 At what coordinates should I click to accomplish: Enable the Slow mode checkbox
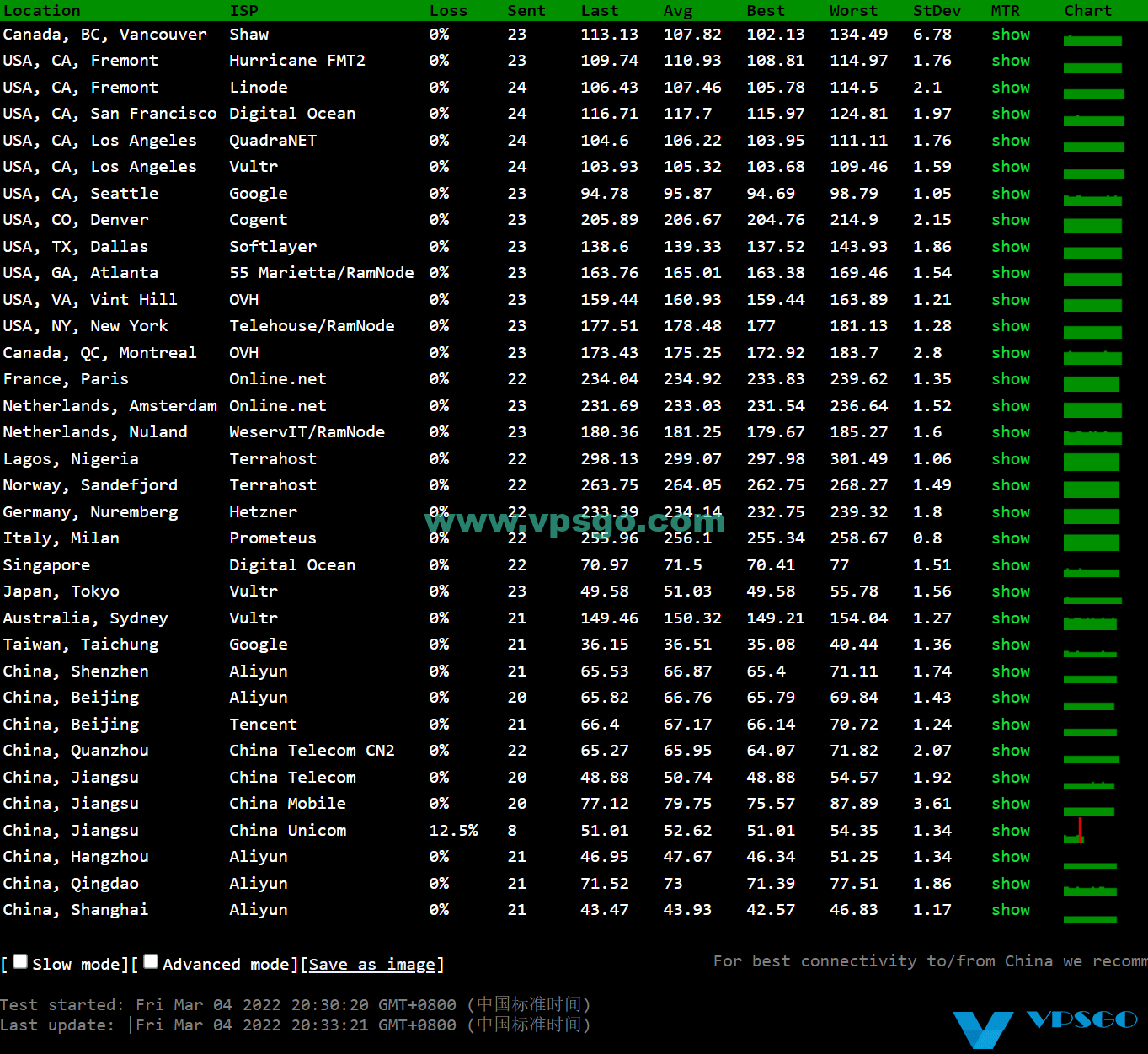pos(20,961)
